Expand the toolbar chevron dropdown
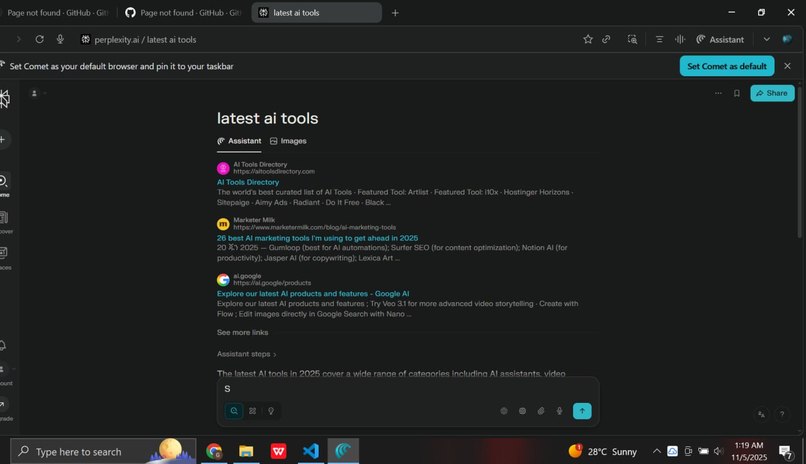806x464 pixels. click(766, 39)
